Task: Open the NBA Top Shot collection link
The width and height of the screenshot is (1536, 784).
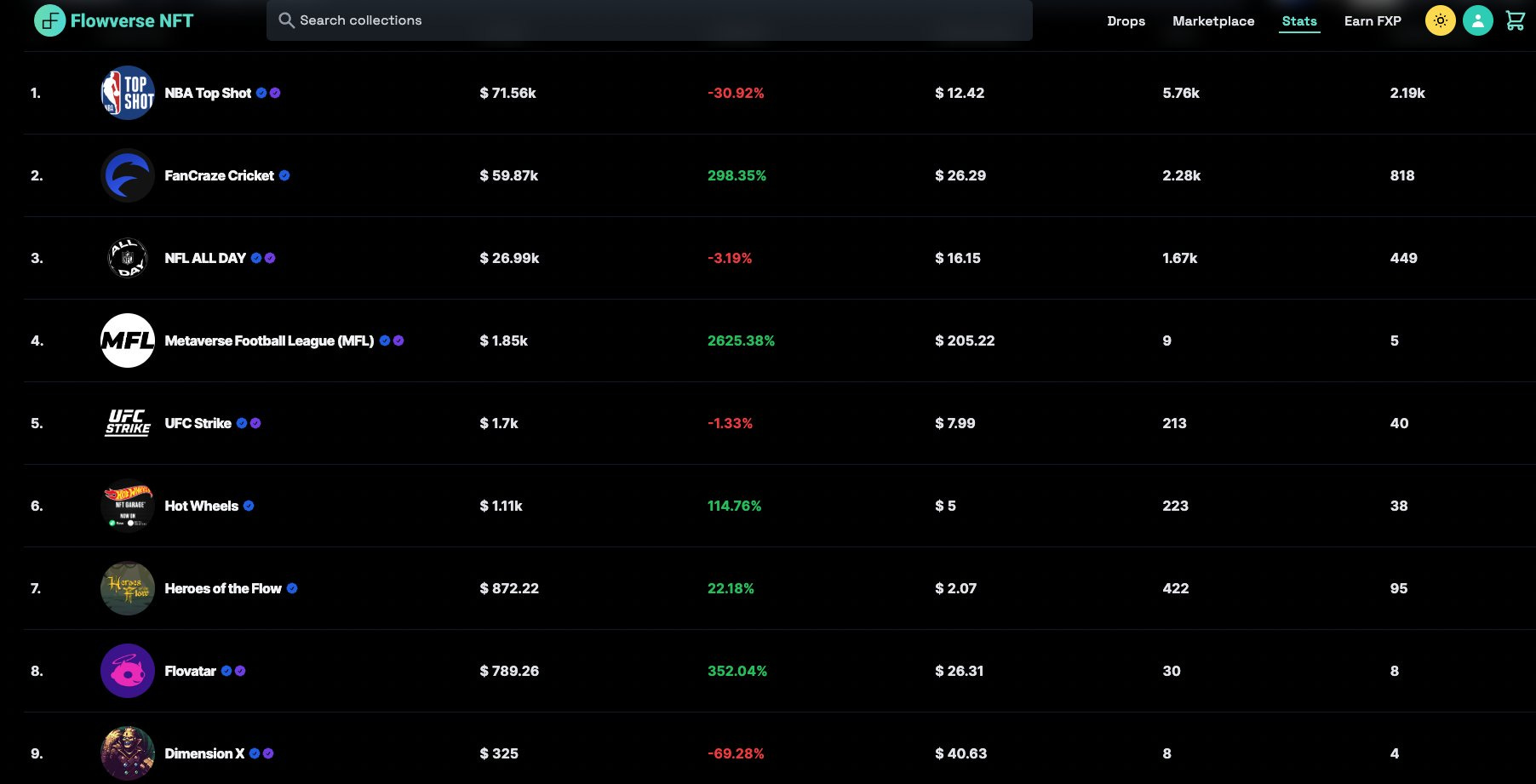Action: (x=208, y=93)
